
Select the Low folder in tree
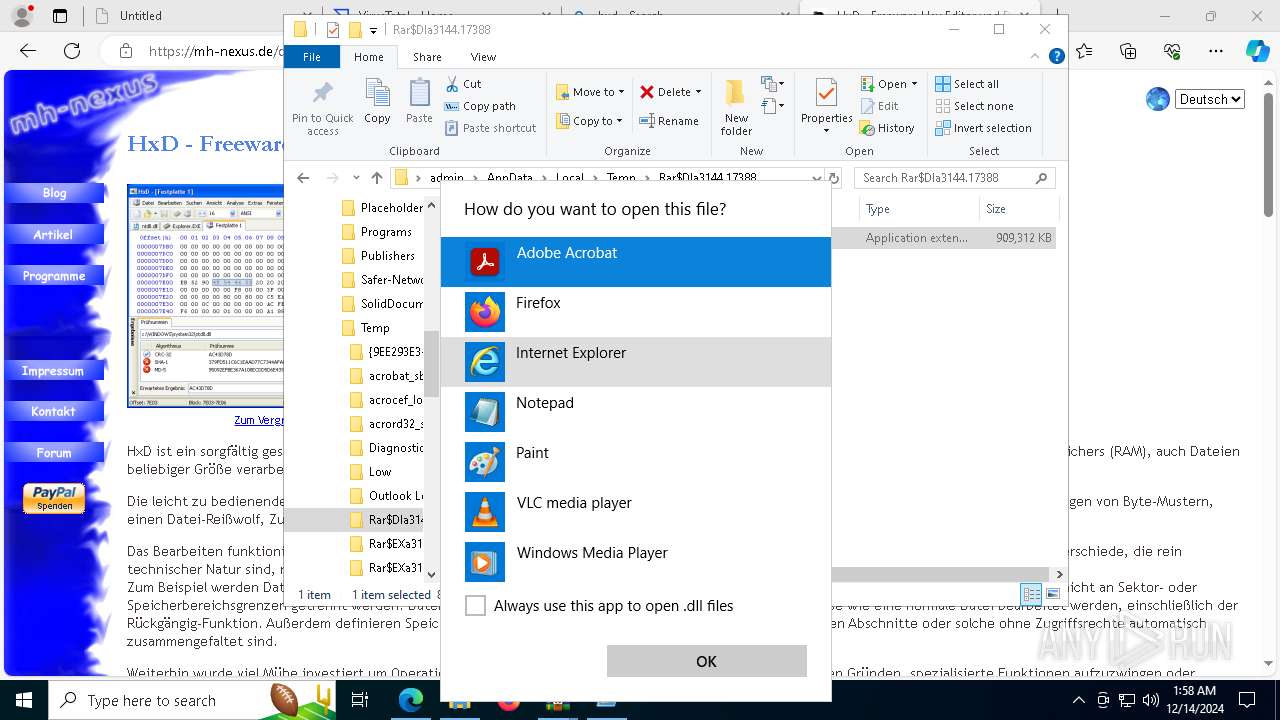click(x=371, y=472)
